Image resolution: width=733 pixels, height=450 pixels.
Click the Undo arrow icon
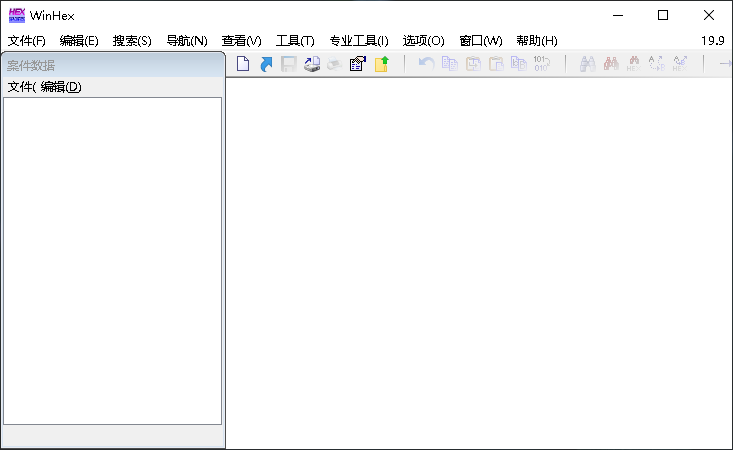tap(426, 64)
